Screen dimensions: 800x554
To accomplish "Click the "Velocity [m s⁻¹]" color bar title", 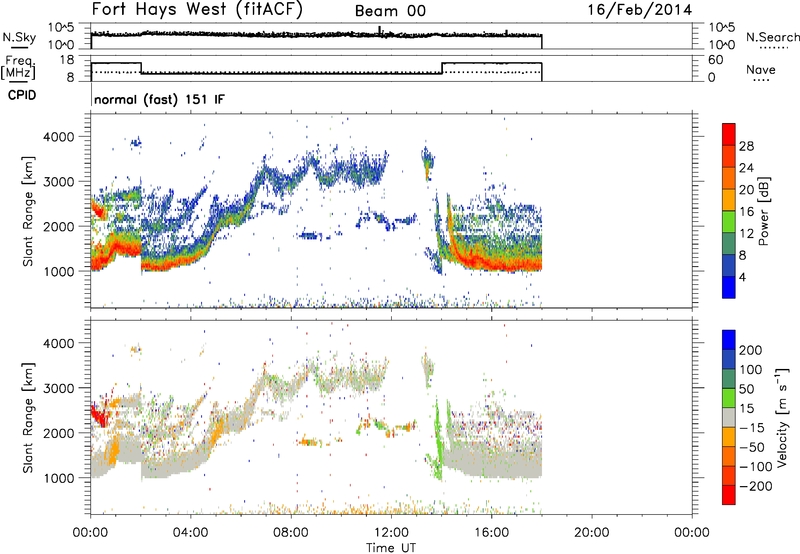I will (x=782, y=417).
